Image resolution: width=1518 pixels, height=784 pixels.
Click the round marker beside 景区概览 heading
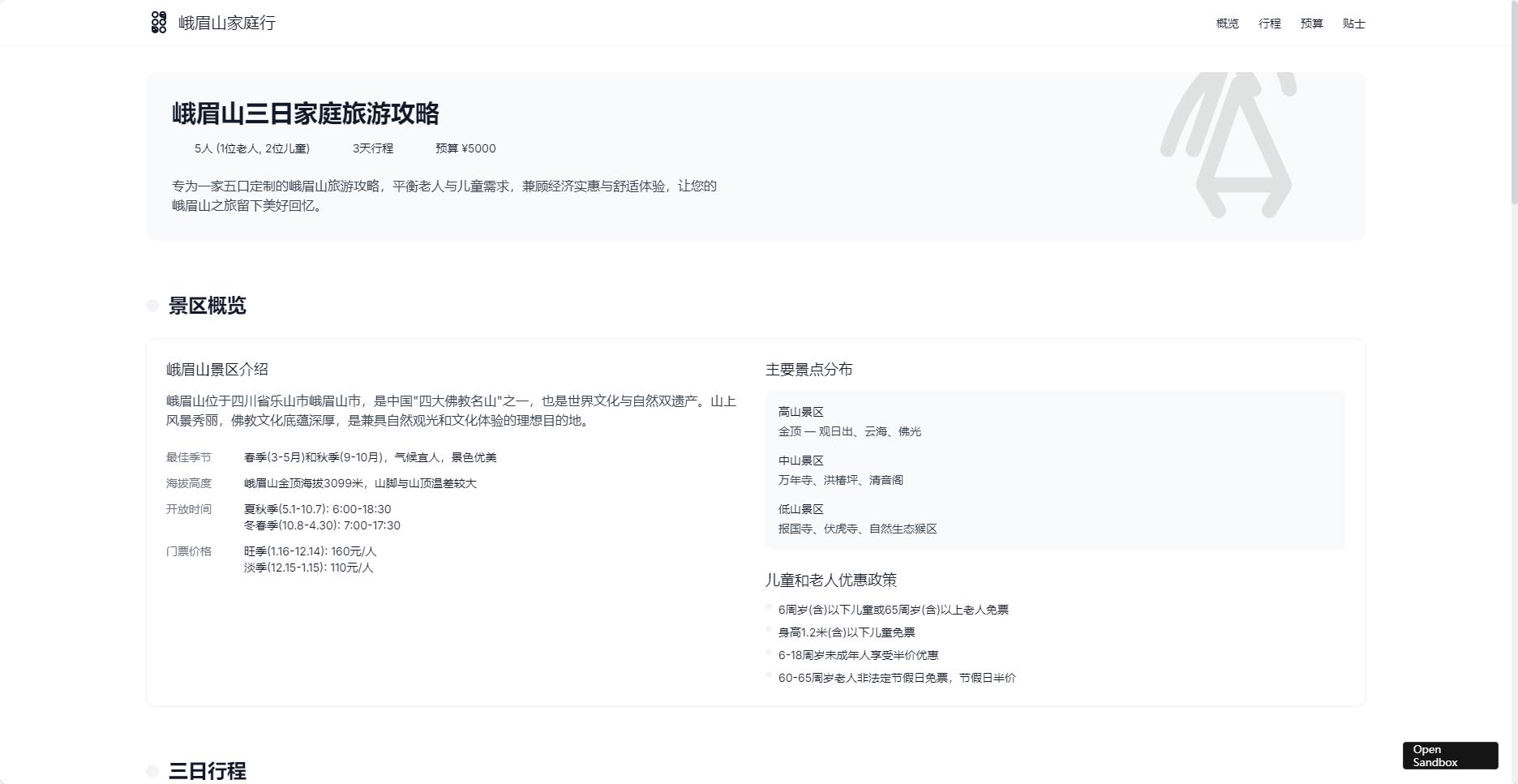point(152,306)
